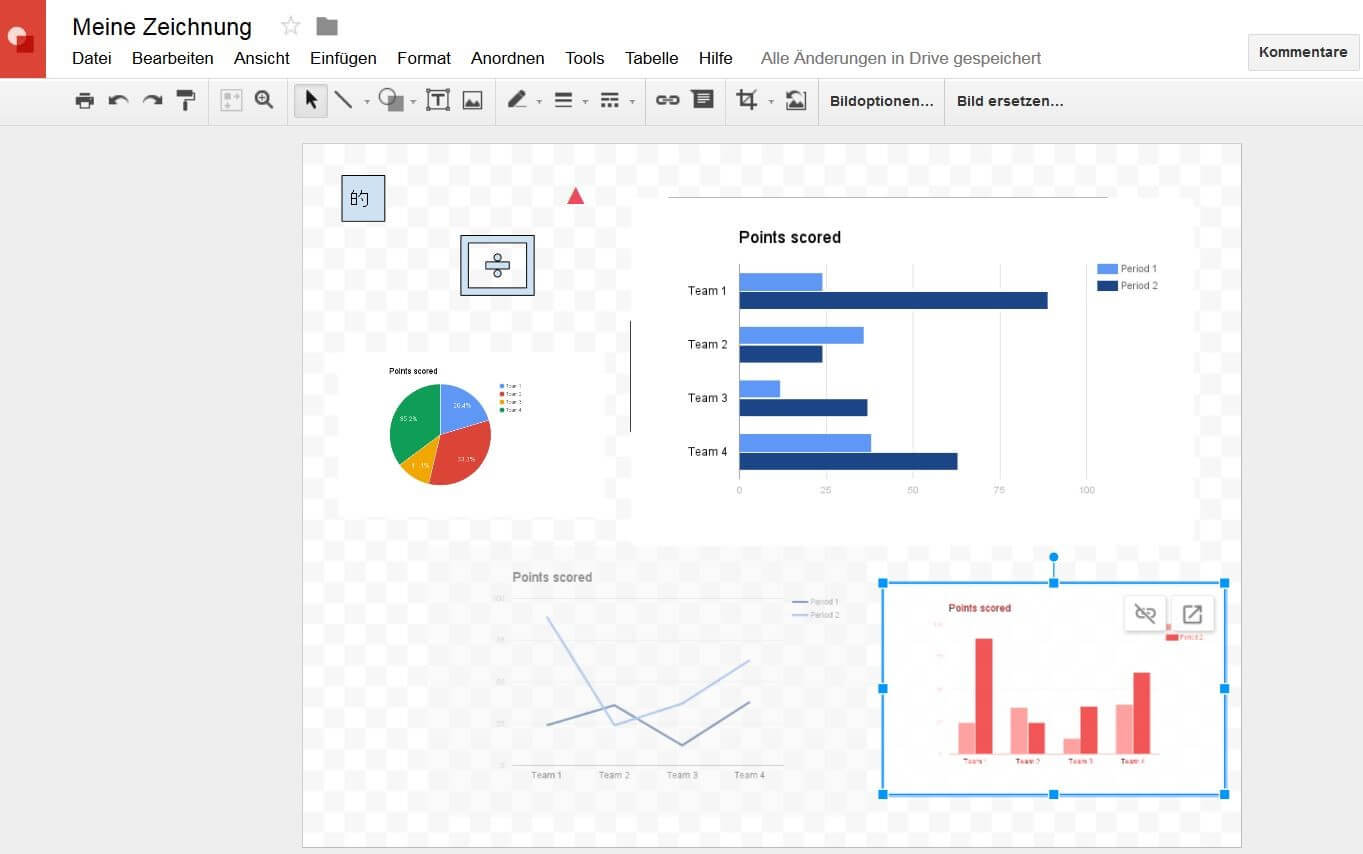Click the line weight icon
The image size is (1363, 854).
point(563,100)
